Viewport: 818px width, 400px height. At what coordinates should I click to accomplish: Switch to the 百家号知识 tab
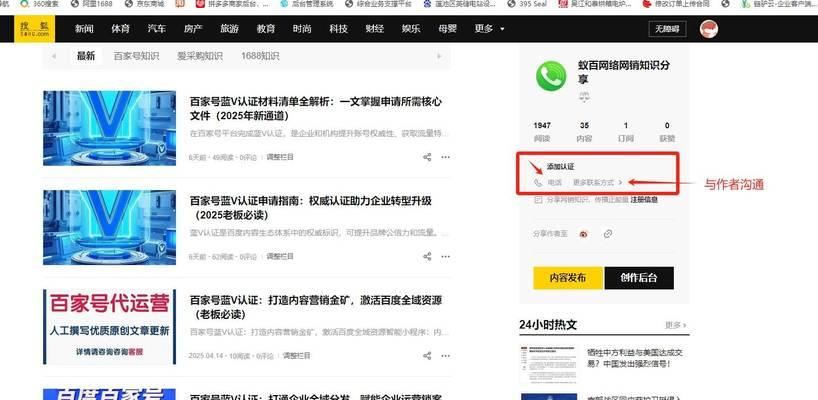pyautogui.click(x=136, y=56)
